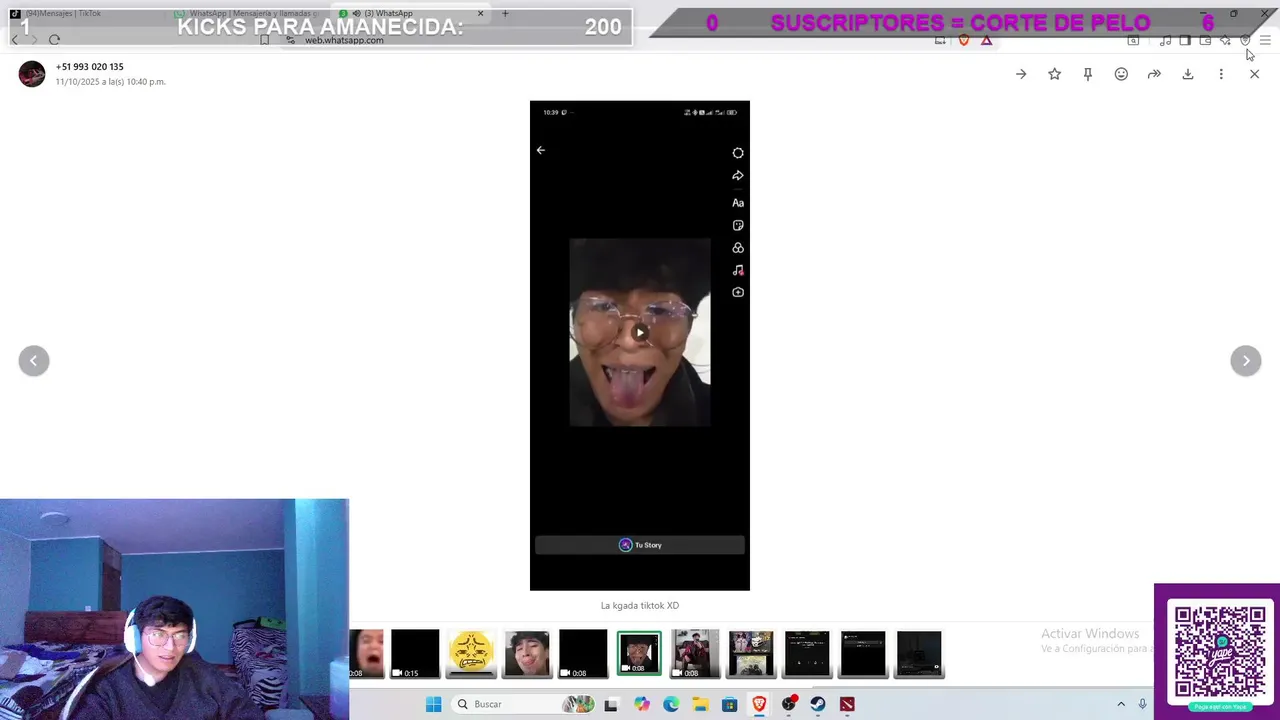
Task: Click the timestamp 11/10/2025 a la(s) 10:40 p.m.
Action: click(111, 82)
